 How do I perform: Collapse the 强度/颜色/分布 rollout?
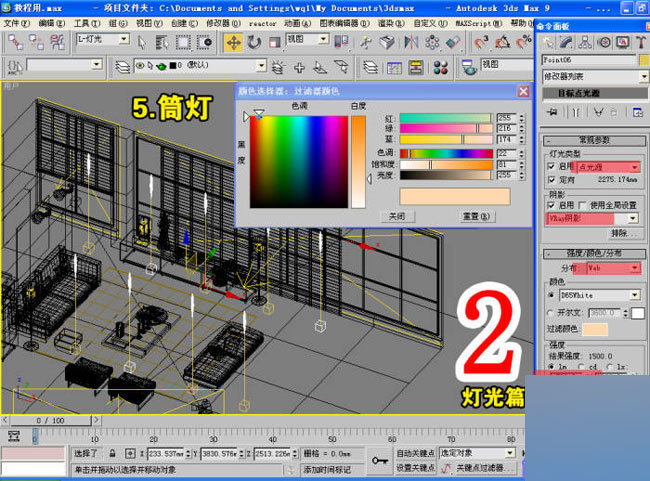coord(594,253)
